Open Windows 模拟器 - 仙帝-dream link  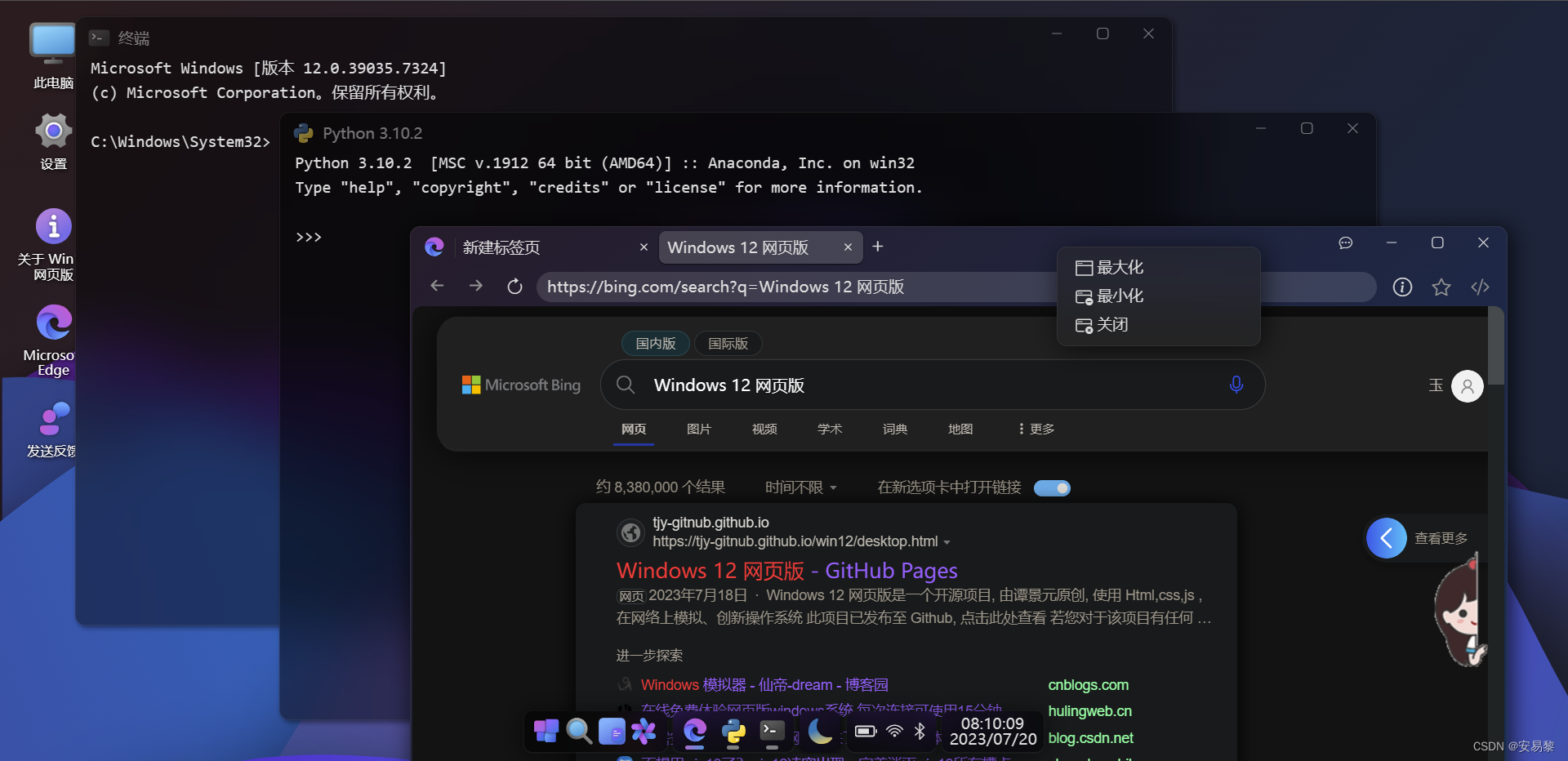764,684
